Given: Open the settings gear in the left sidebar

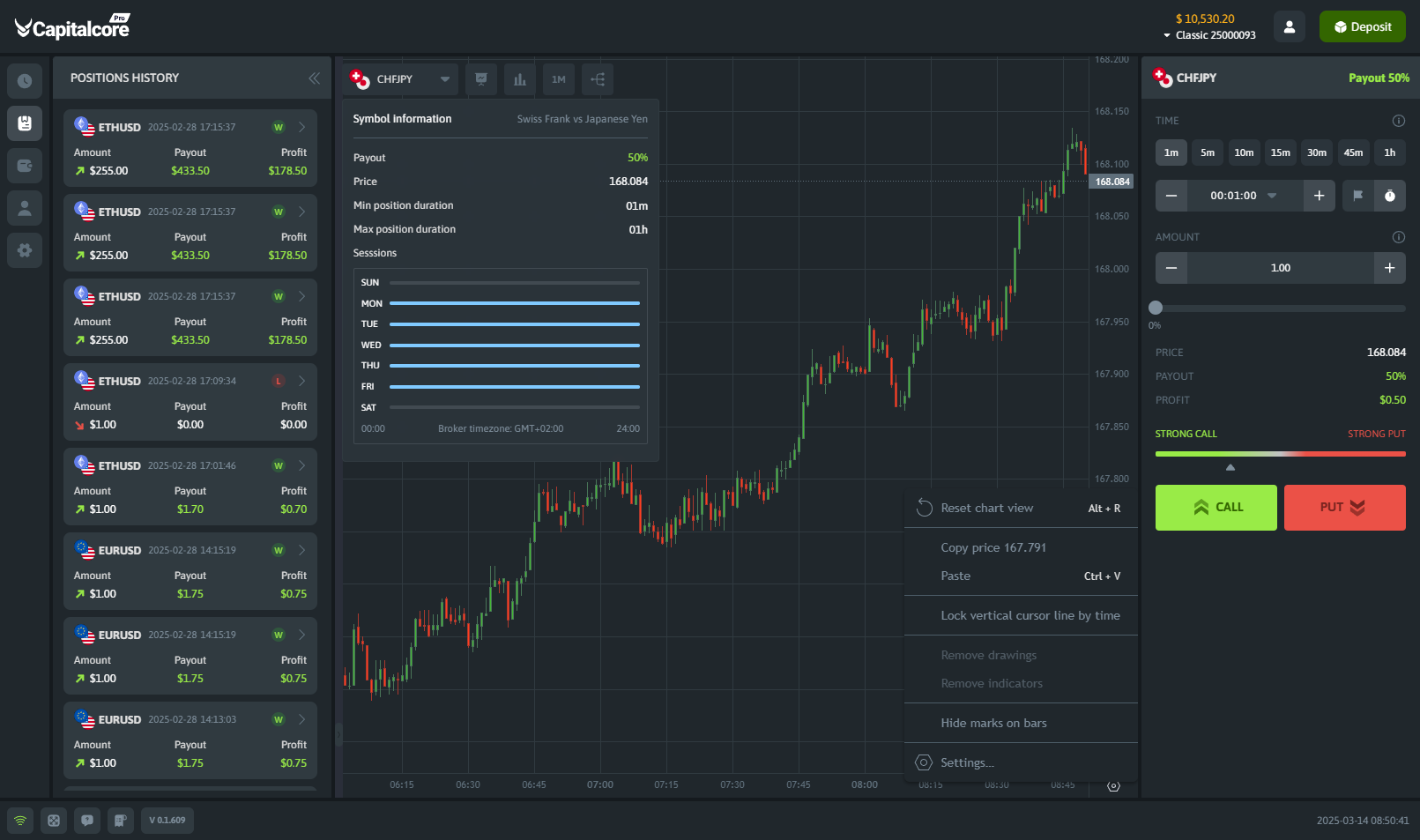Looking at the screenshot, I should pyautogui.click(x=25, y=250).
